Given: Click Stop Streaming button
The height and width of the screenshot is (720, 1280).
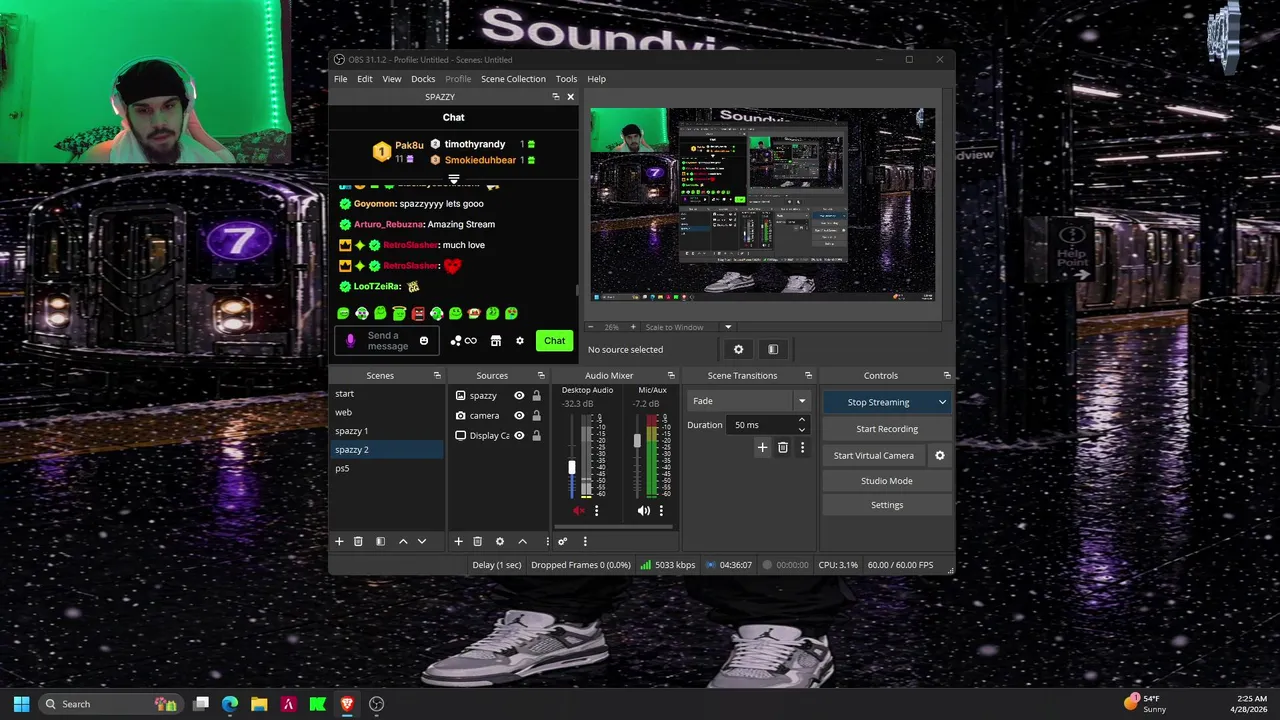Looking at the screenshot, I should point(878,402).
